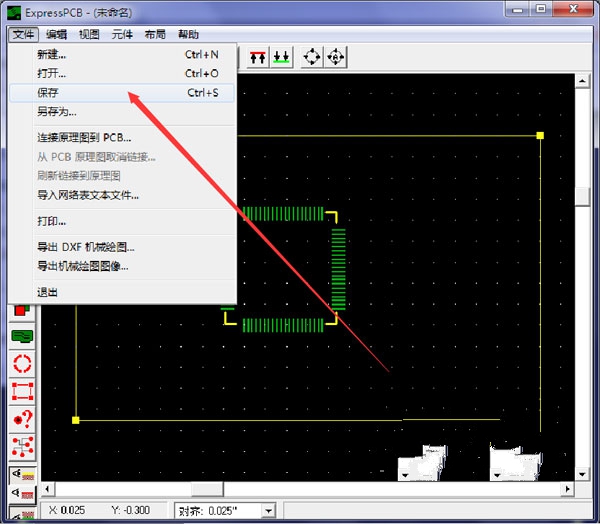
Task: Select the green trace routing tool icon
Action: click(x=22, y=336)
